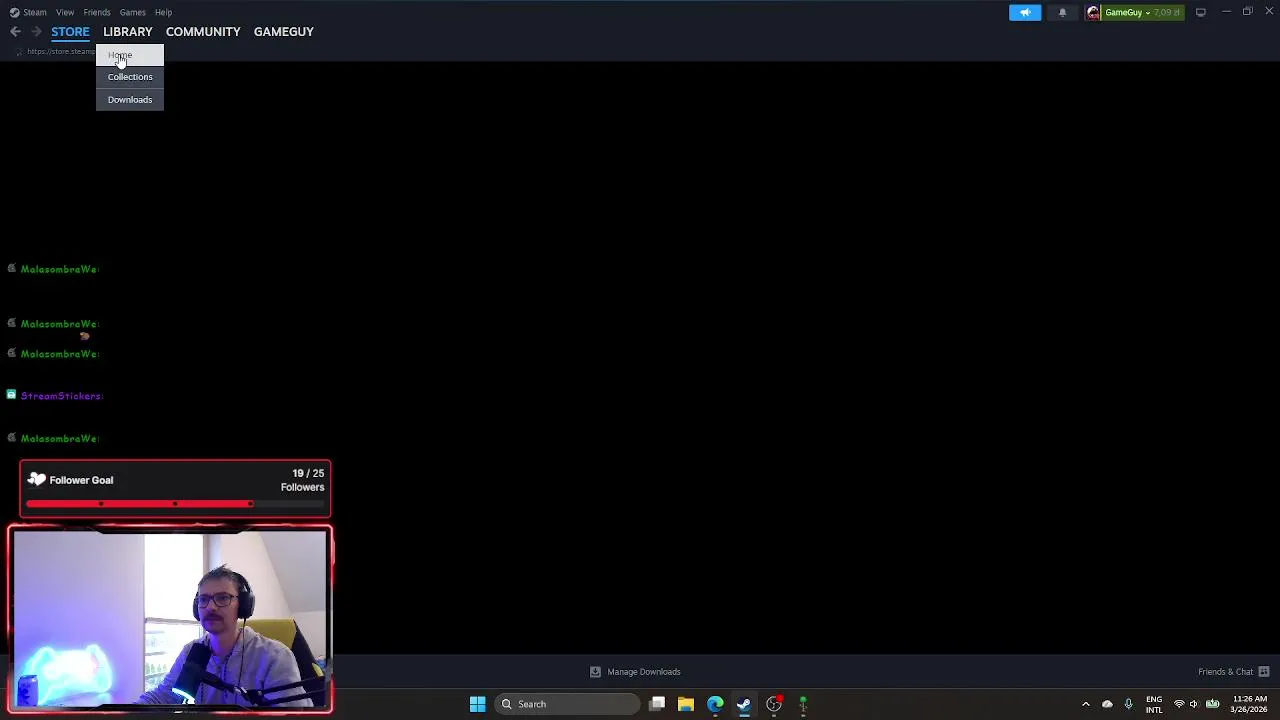Screen dimensions: 1280x720
Task: Switch to the STORE tab
Action: point(70,32)
